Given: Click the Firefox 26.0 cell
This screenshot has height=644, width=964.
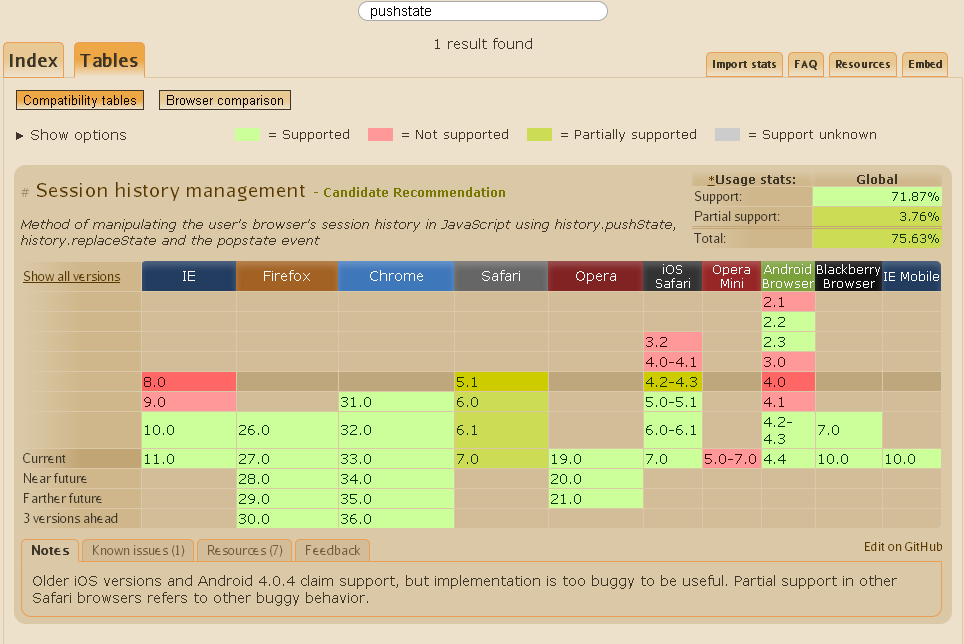Looking at the screenshot, I should (287, 430).
